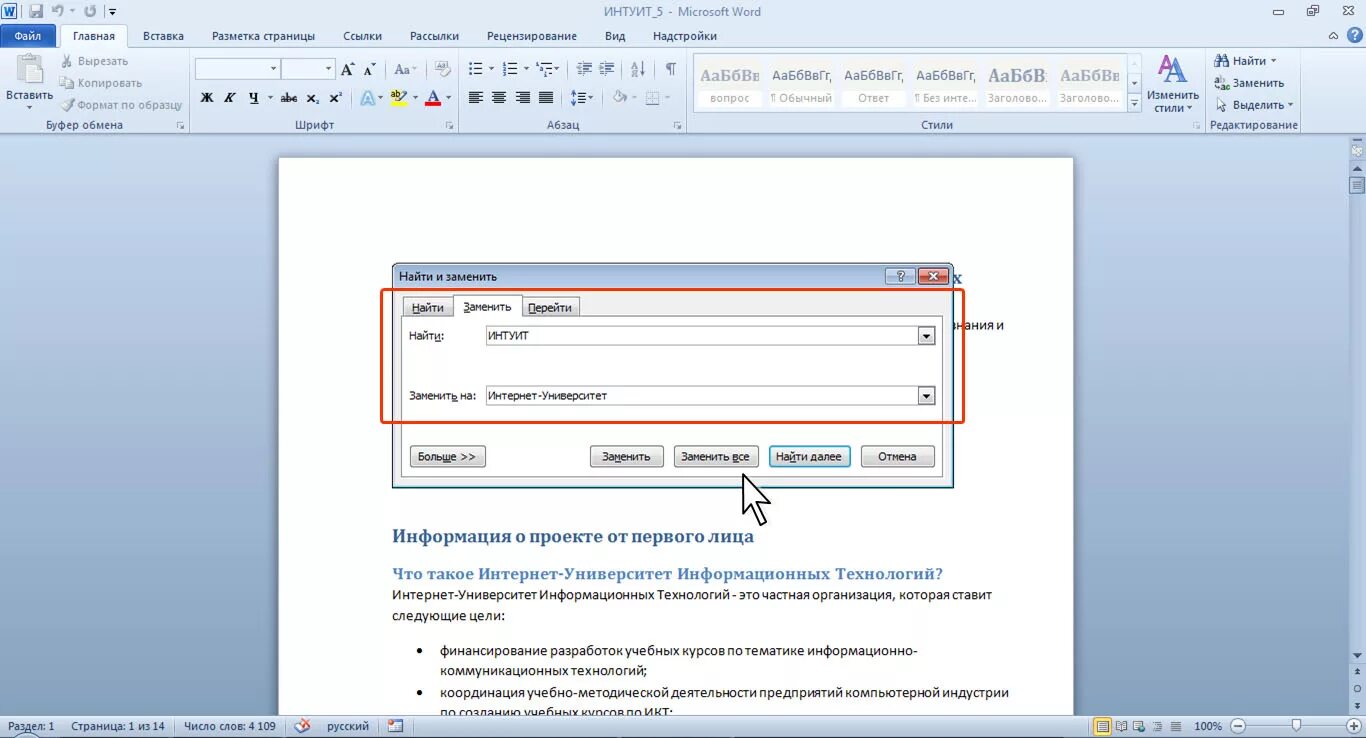Click the spelling check status bar icon
Image resolution: width=1366 pixels, height=738 pixels.
click(x=302, y=726)
